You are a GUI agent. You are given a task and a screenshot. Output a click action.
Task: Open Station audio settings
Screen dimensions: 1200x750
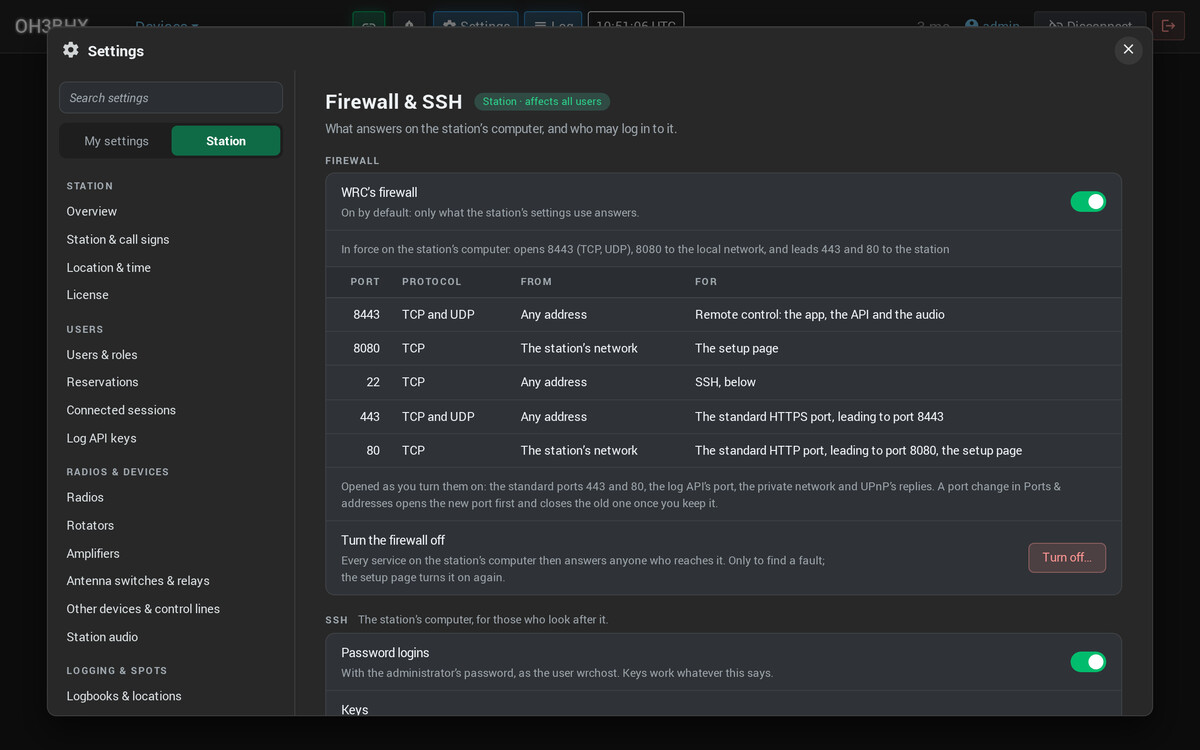tap(102, 637)
